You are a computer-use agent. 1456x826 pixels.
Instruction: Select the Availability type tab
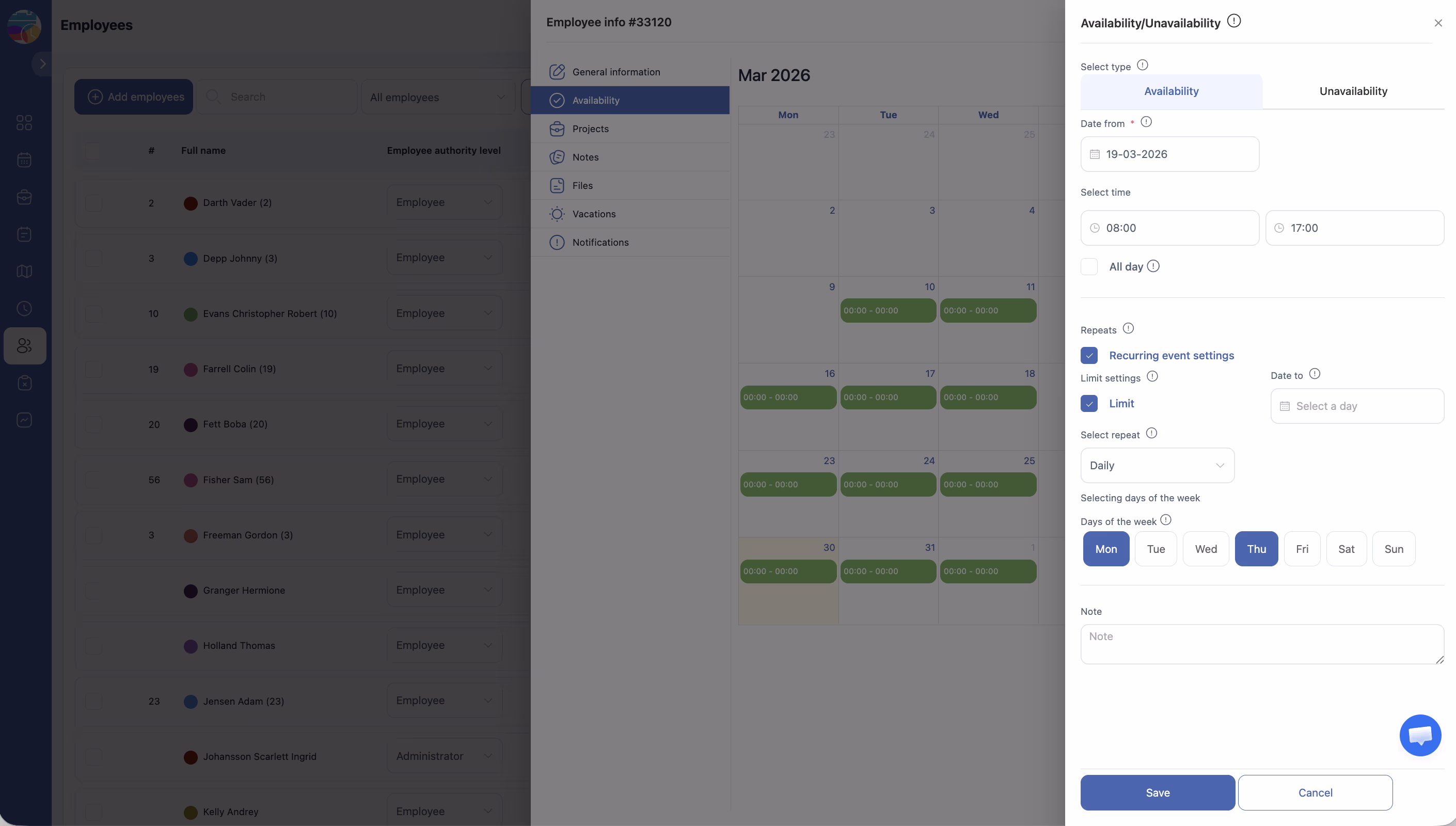(x=1172, y=91)
